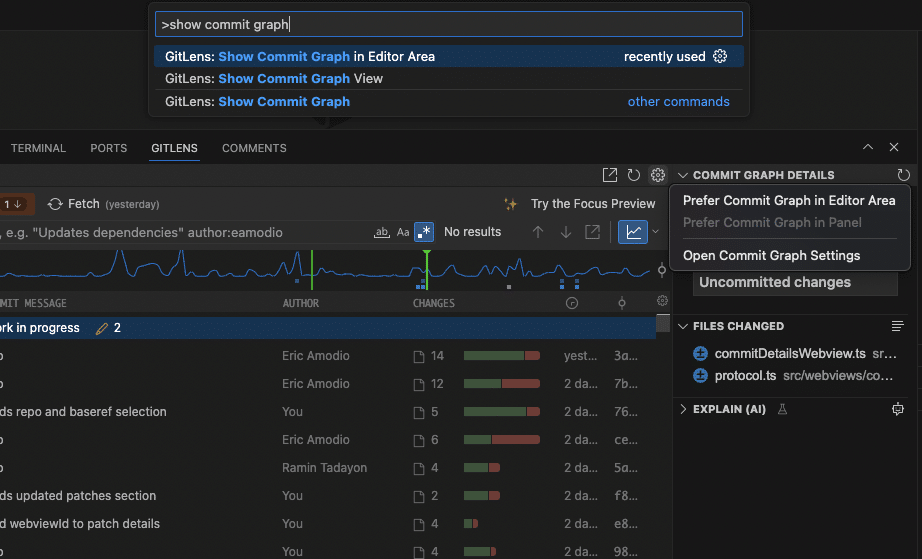
Task: Open Commit Graph settings gear icon
Action: [657, 175]
